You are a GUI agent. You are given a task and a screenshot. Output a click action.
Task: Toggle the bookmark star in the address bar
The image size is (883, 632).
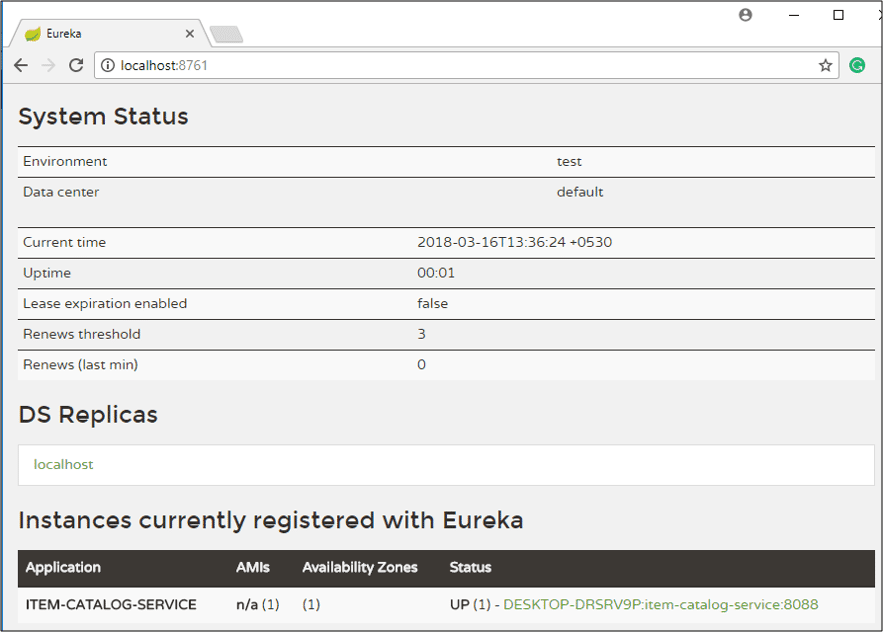825,65
